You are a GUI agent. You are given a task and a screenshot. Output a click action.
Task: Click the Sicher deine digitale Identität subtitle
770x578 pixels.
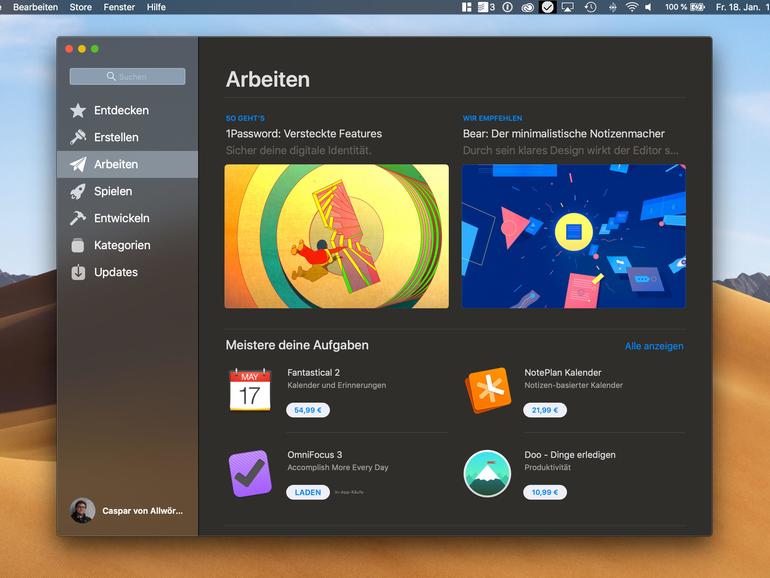pyautogui.click(x=299, y=151)
